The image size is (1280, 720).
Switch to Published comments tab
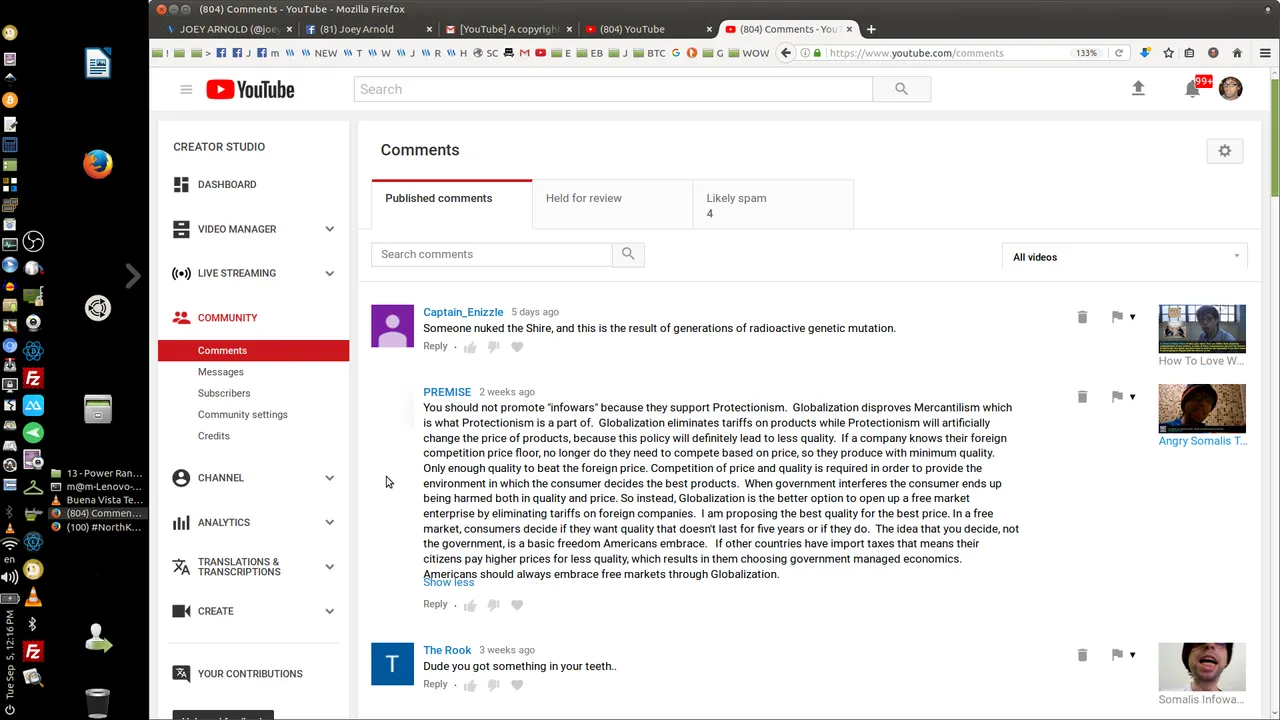click(452, 204)
